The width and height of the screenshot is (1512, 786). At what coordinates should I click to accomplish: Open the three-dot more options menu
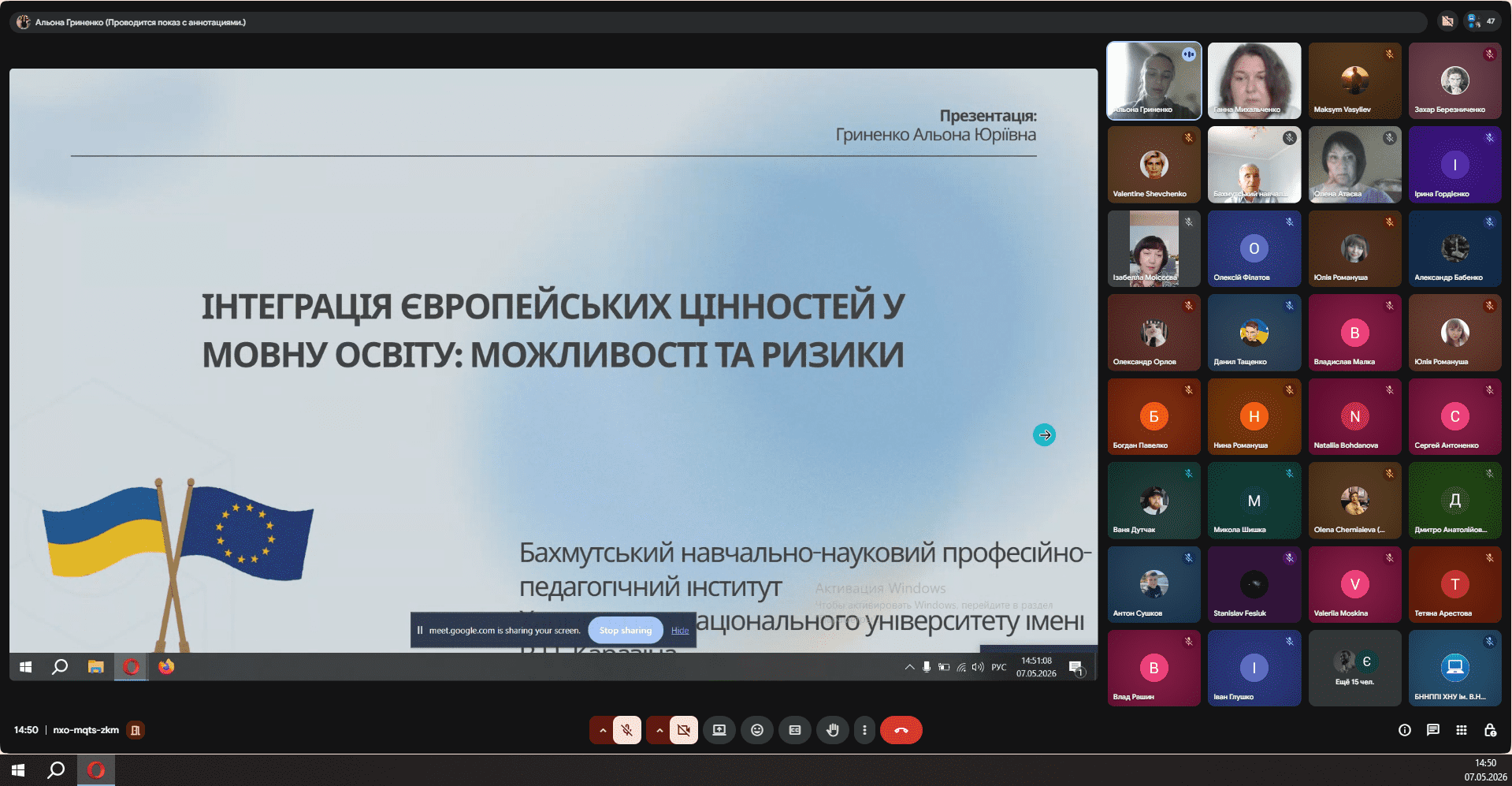864,730
